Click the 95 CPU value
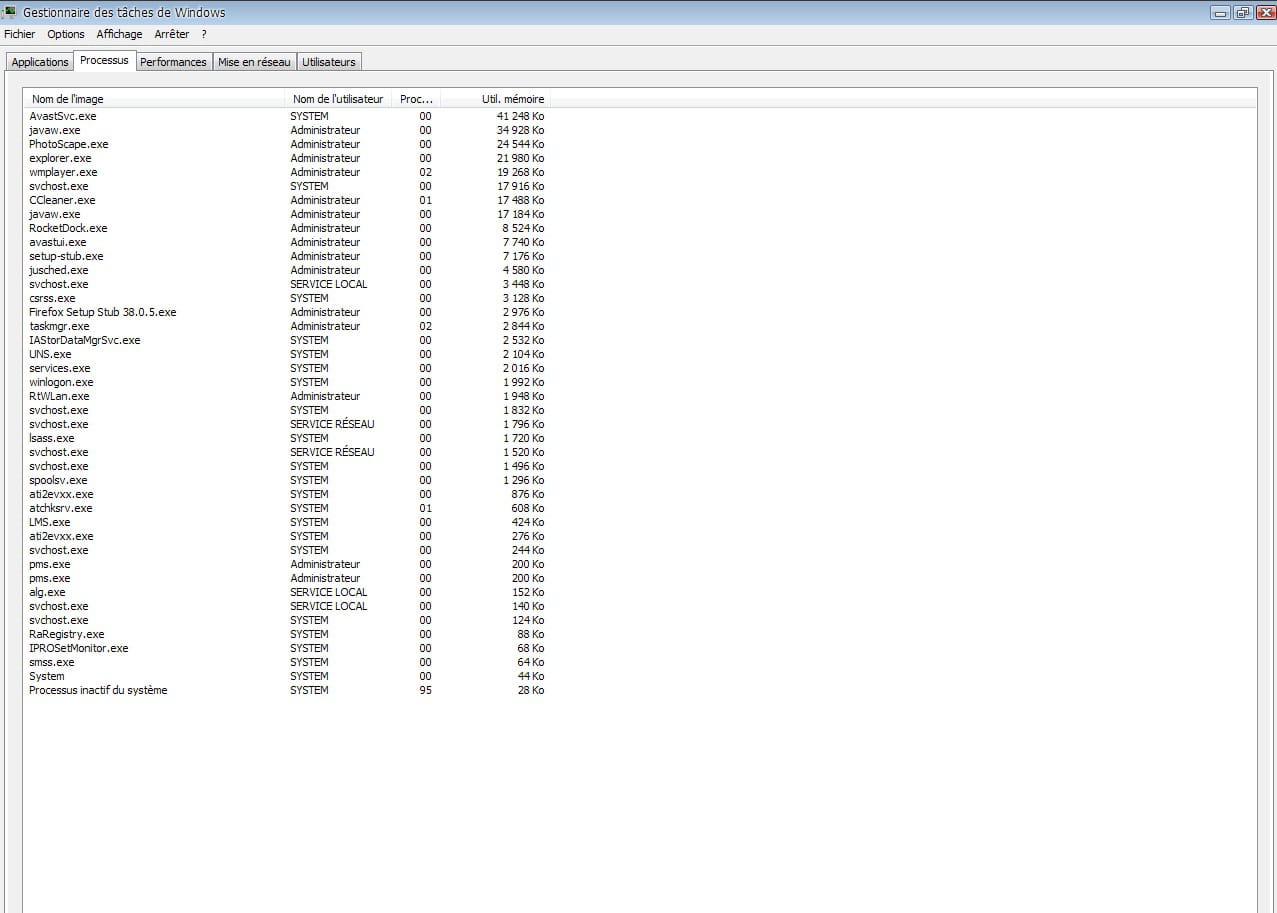Image resolution: width=1277 pixels, height=913 pixels. (426, 690)
